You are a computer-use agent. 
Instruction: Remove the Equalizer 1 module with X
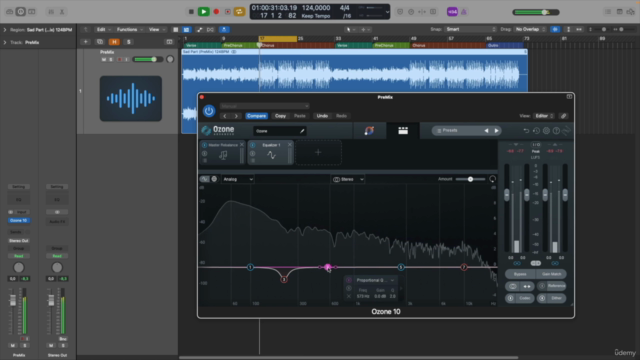pos(290,145)
